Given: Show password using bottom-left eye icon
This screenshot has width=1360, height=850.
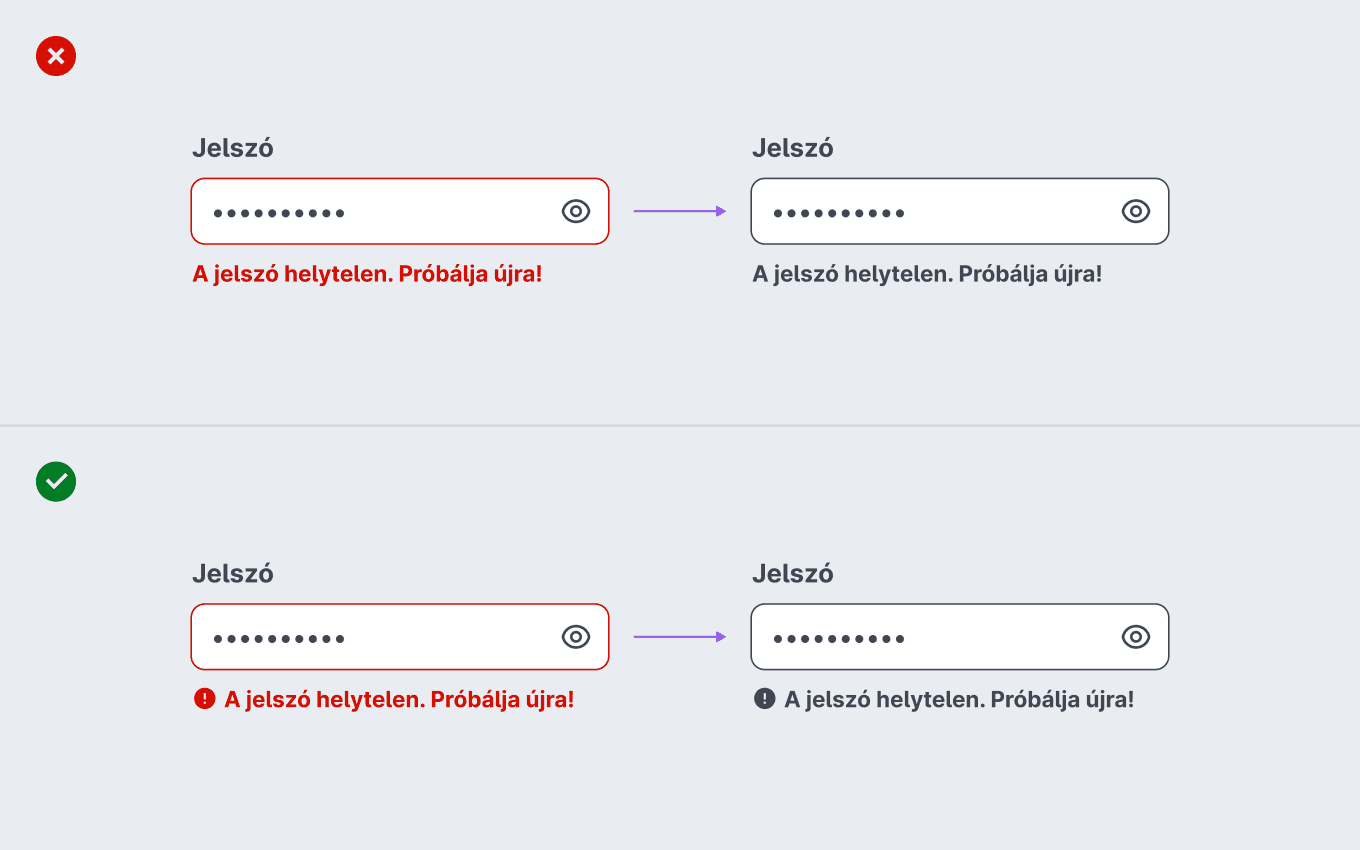Looking at the screenshot, I should [576, 637].
